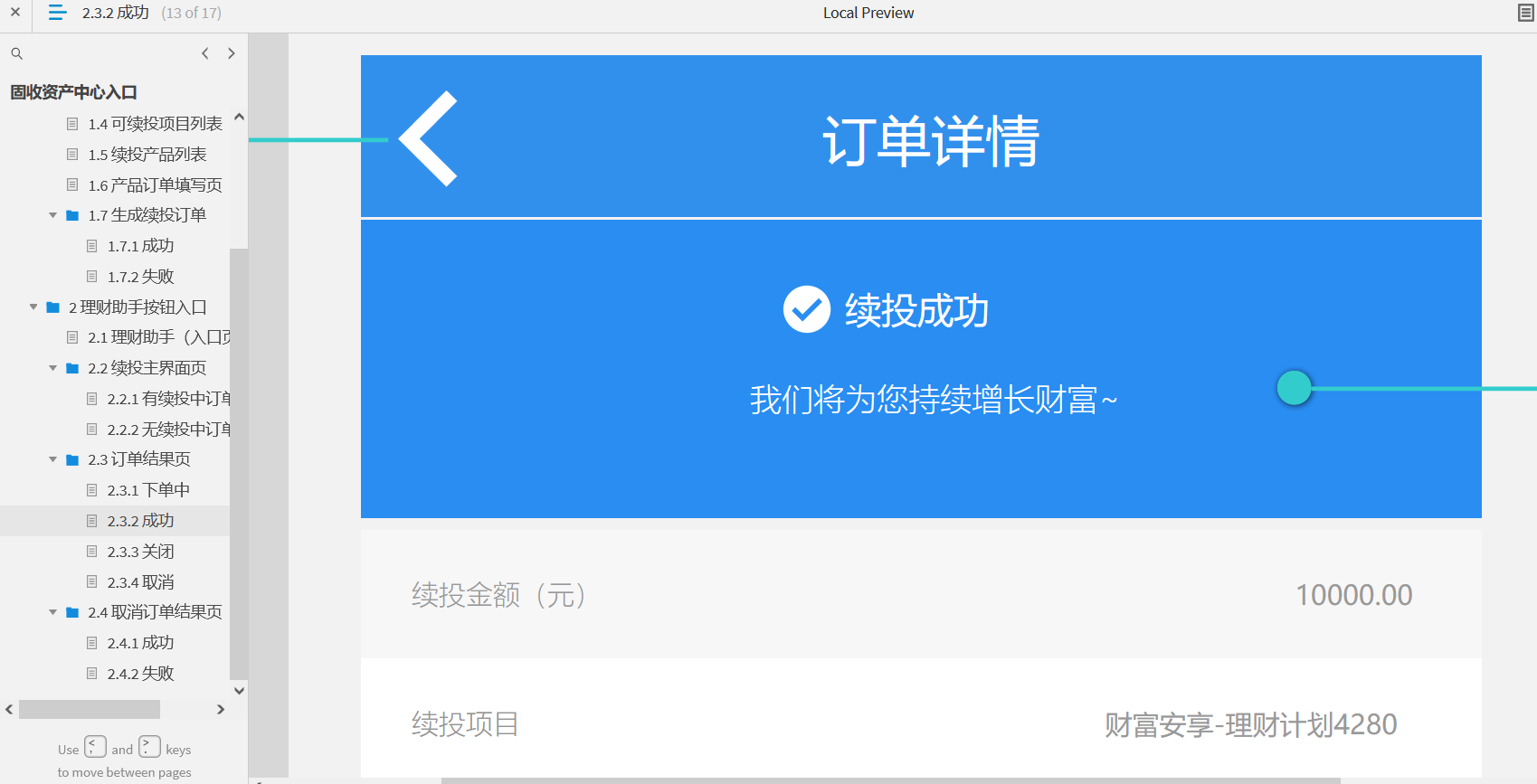Screen dimensions: 1537x784
Task: Click the page icon next to 2.4.2 失败
Action: click(91, 674)
